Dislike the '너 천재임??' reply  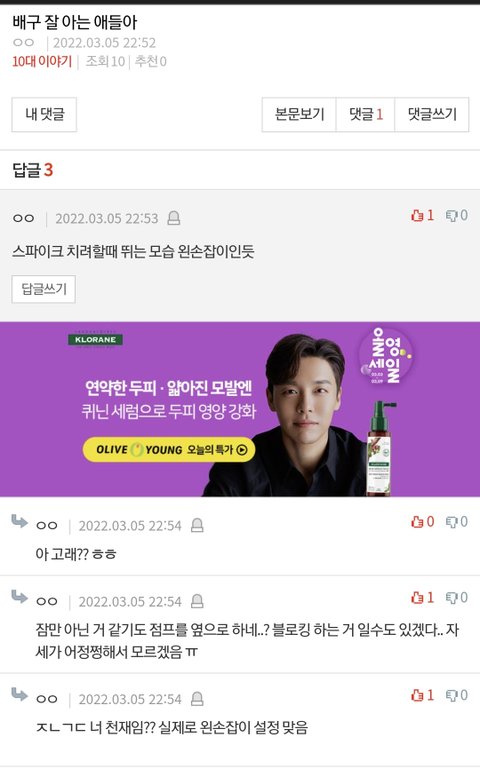456,695
